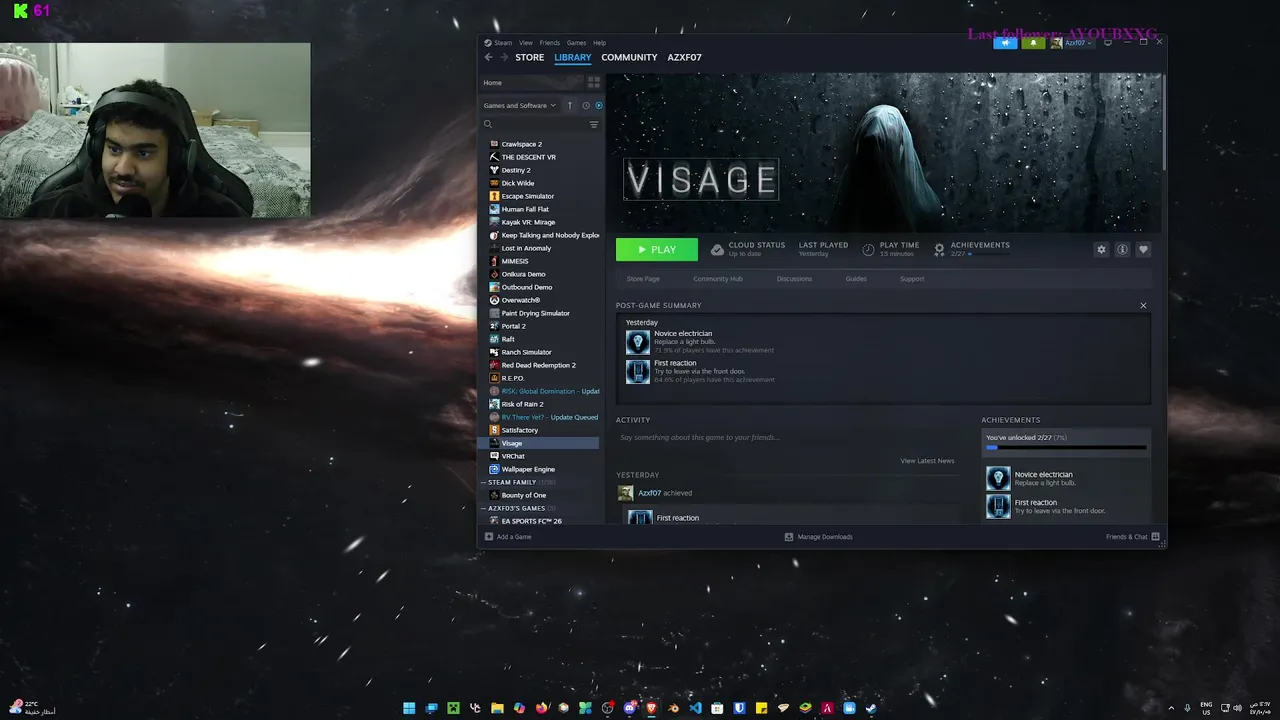Add Visage to favorites heart
This screenshot has height=720, width=1280.
[1143, 250]
